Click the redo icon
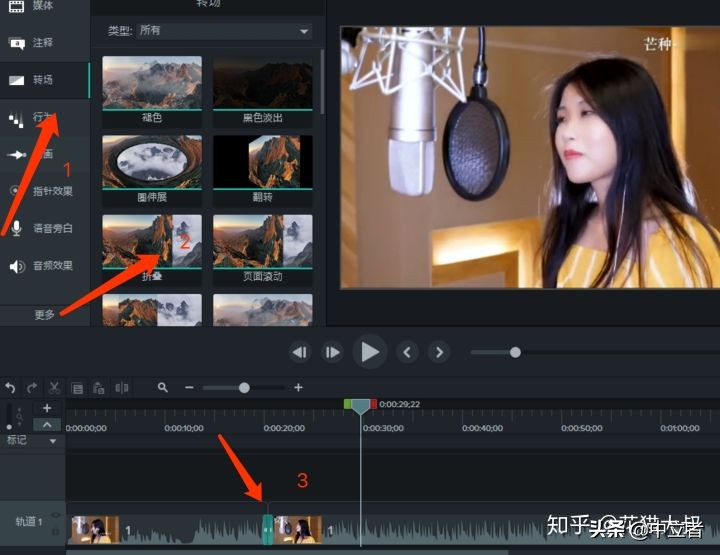The height and width of the screenshot is (555, 720). pos(32,388)
